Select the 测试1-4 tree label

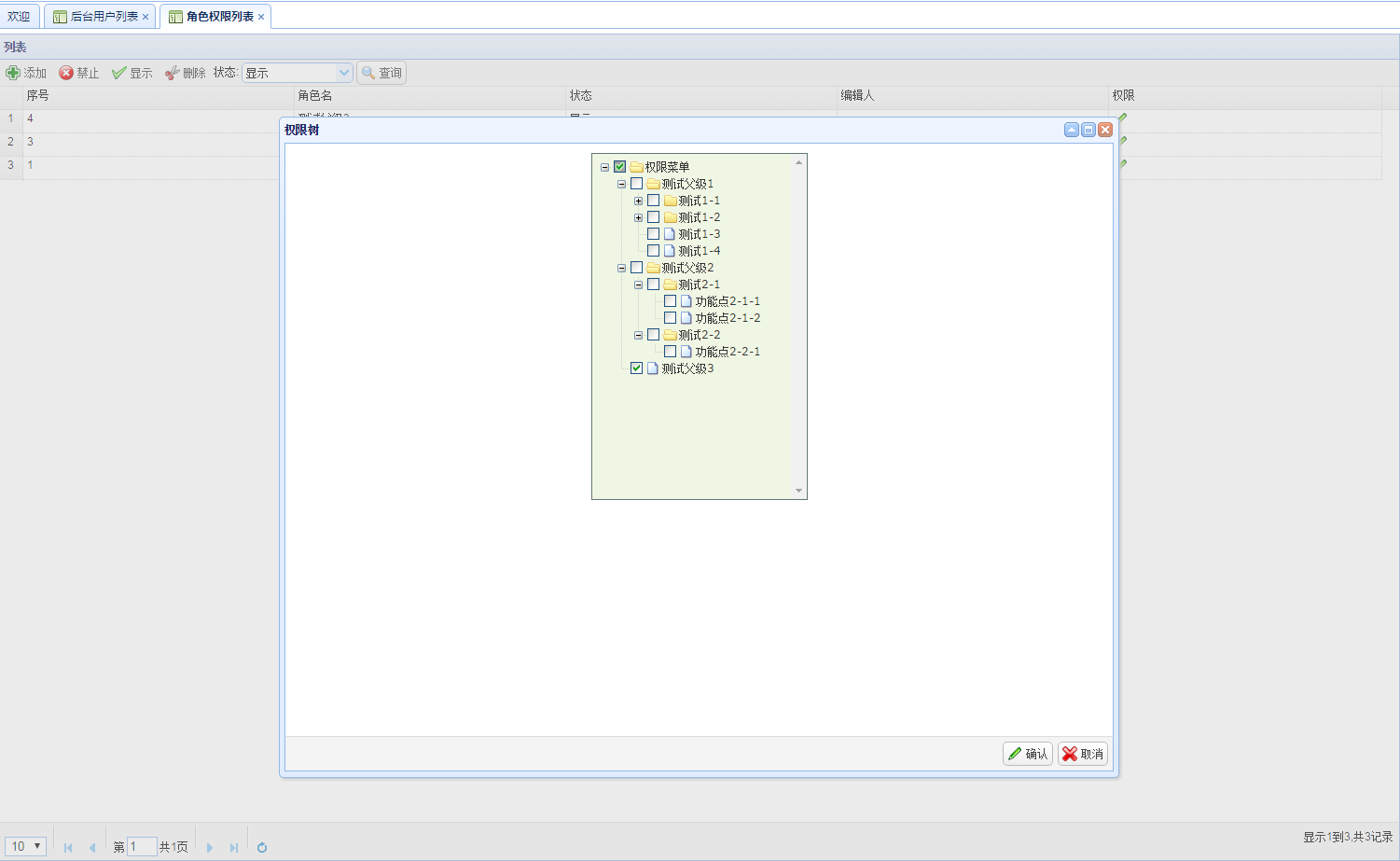[700, 251]
